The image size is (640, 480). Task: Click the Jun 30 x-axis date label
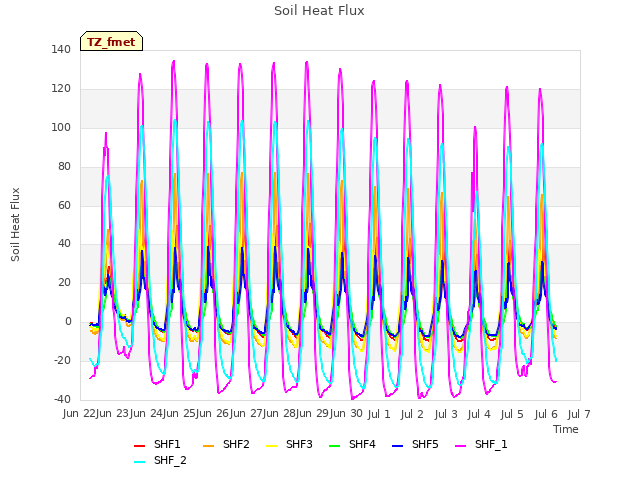point(346,414)
